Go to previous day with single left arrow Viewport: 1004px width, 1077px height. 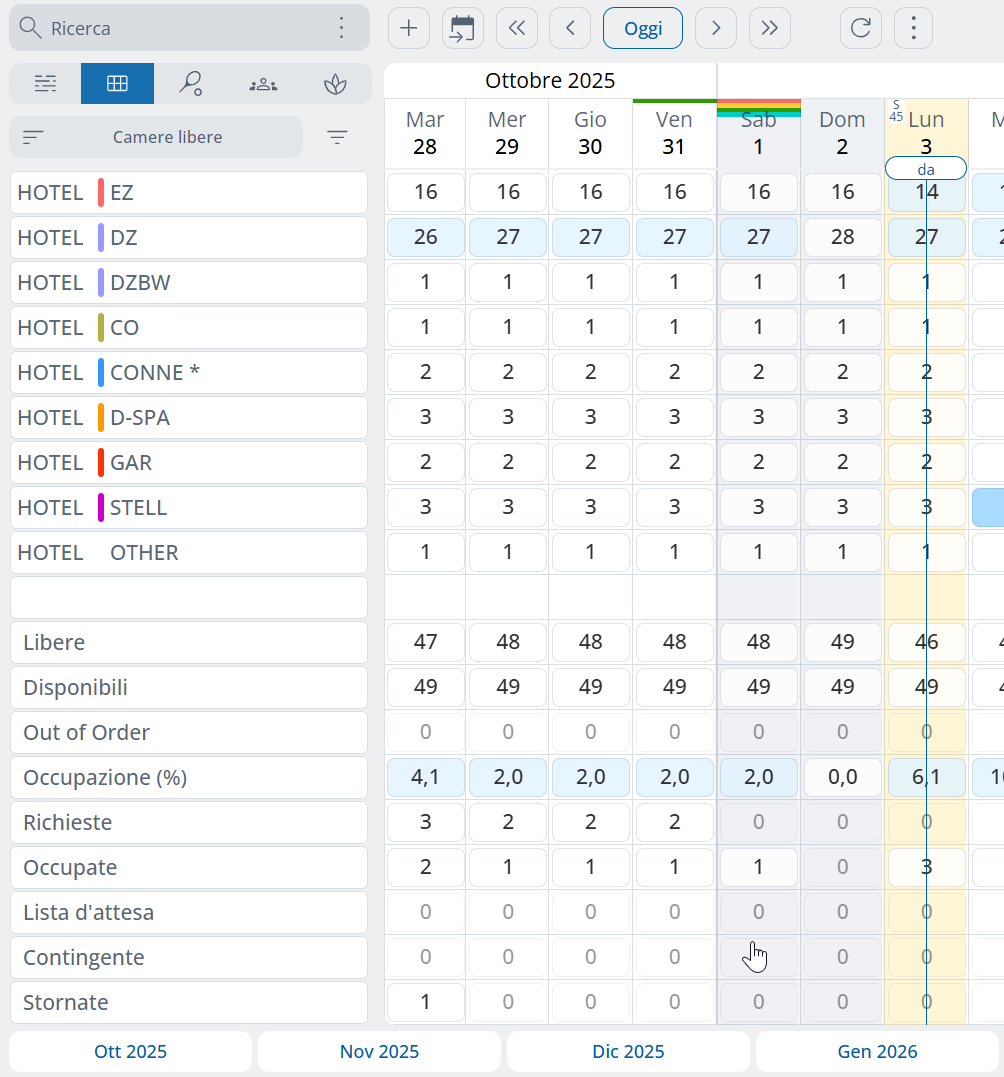point(570,28)
